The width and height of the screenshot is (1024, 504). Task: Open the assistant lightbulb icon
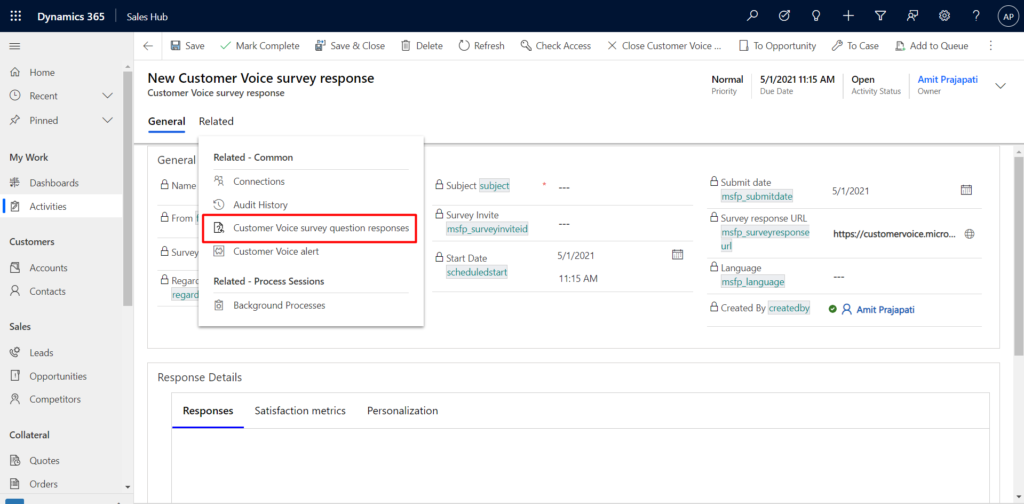click(816, 16)
